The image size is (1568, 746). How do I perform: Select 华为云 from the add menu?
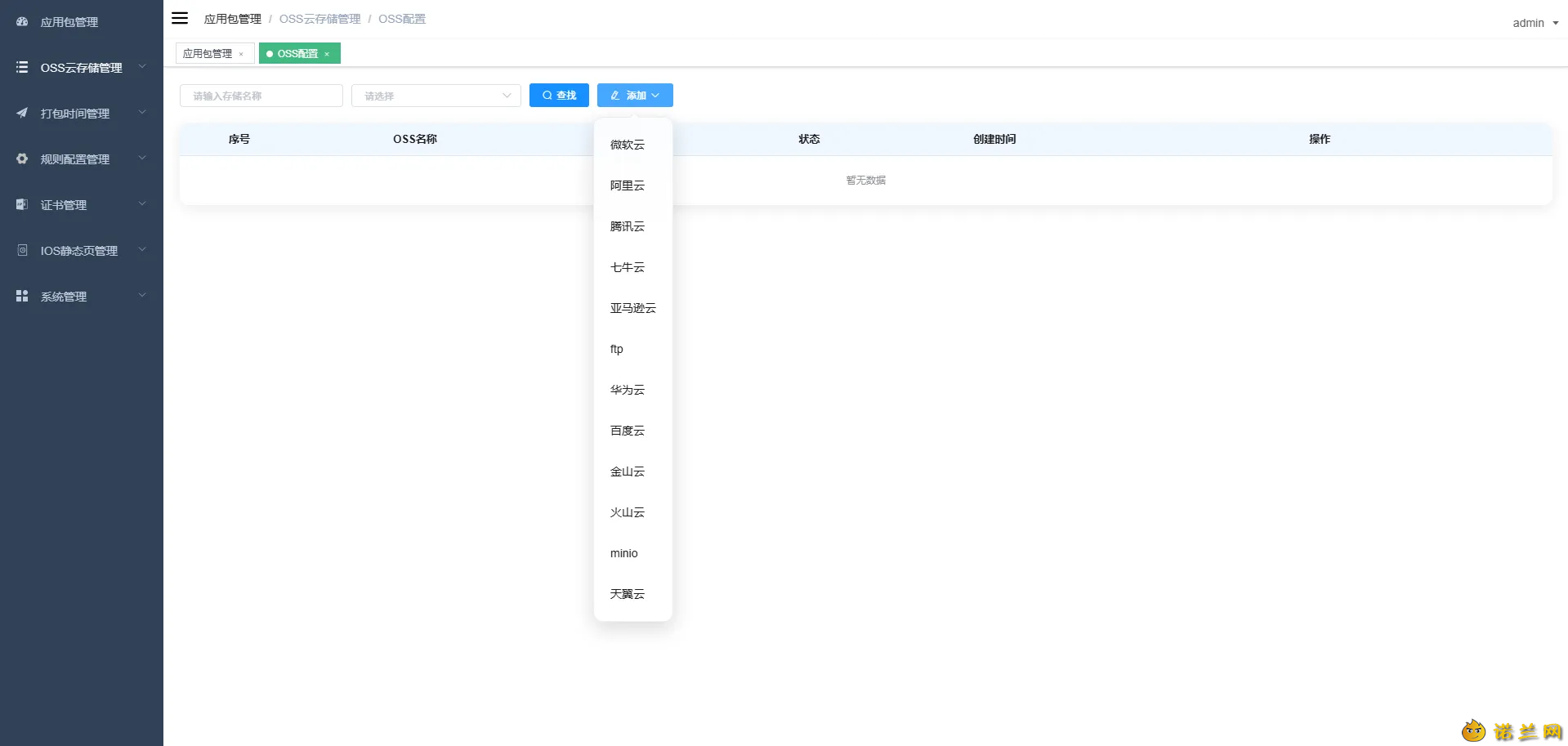tap(633, 390)
